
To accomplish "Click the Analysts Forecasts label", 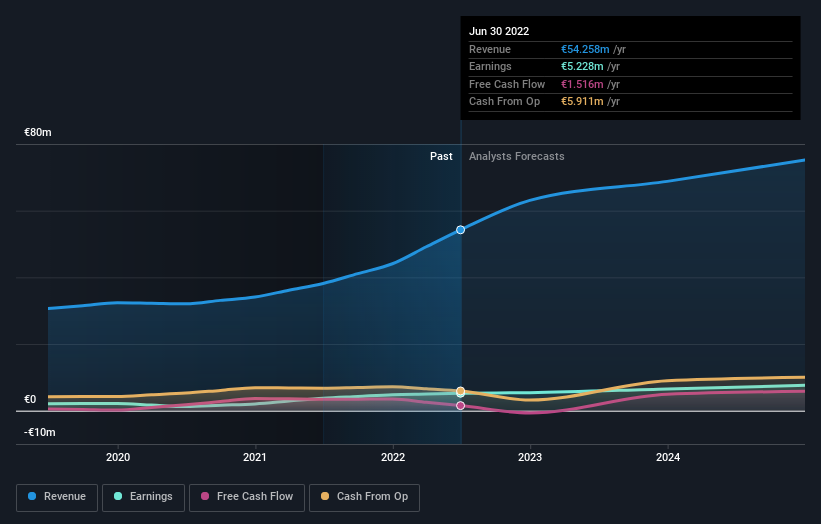I will (x=516, y=156).
